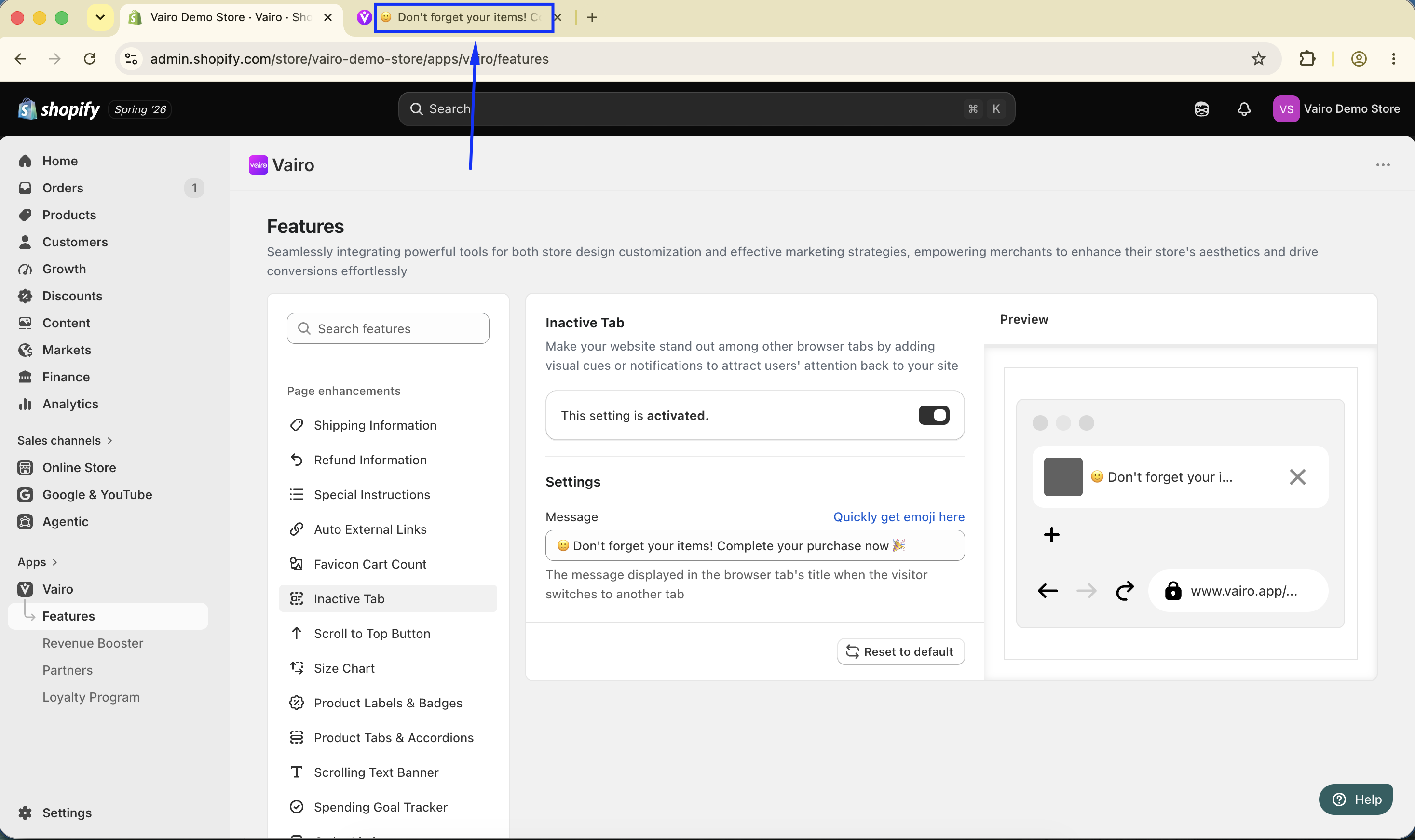
Task: Go to Customers page
Action: (x=108, y=242)
